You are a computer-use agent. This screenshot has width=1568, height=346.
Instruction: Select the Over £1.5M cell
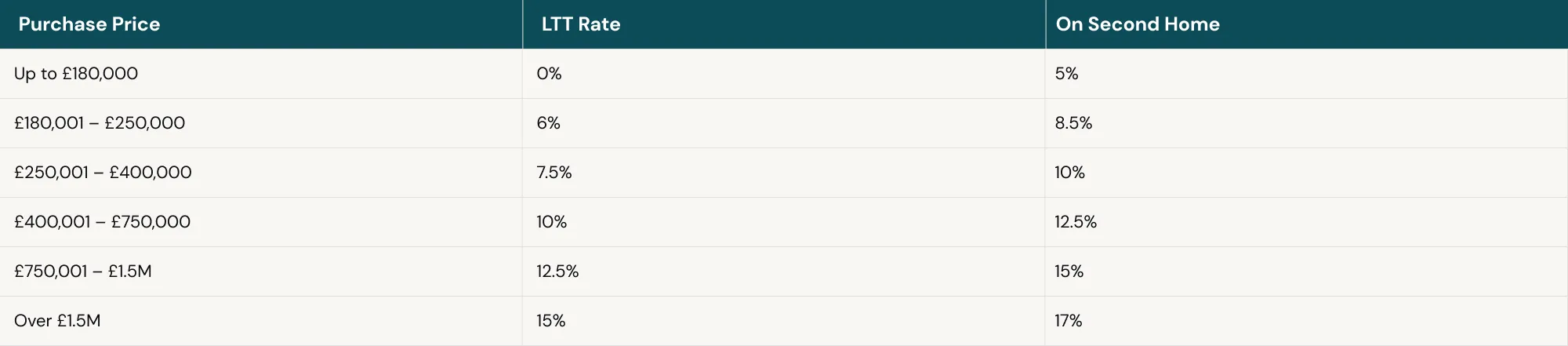57,321
